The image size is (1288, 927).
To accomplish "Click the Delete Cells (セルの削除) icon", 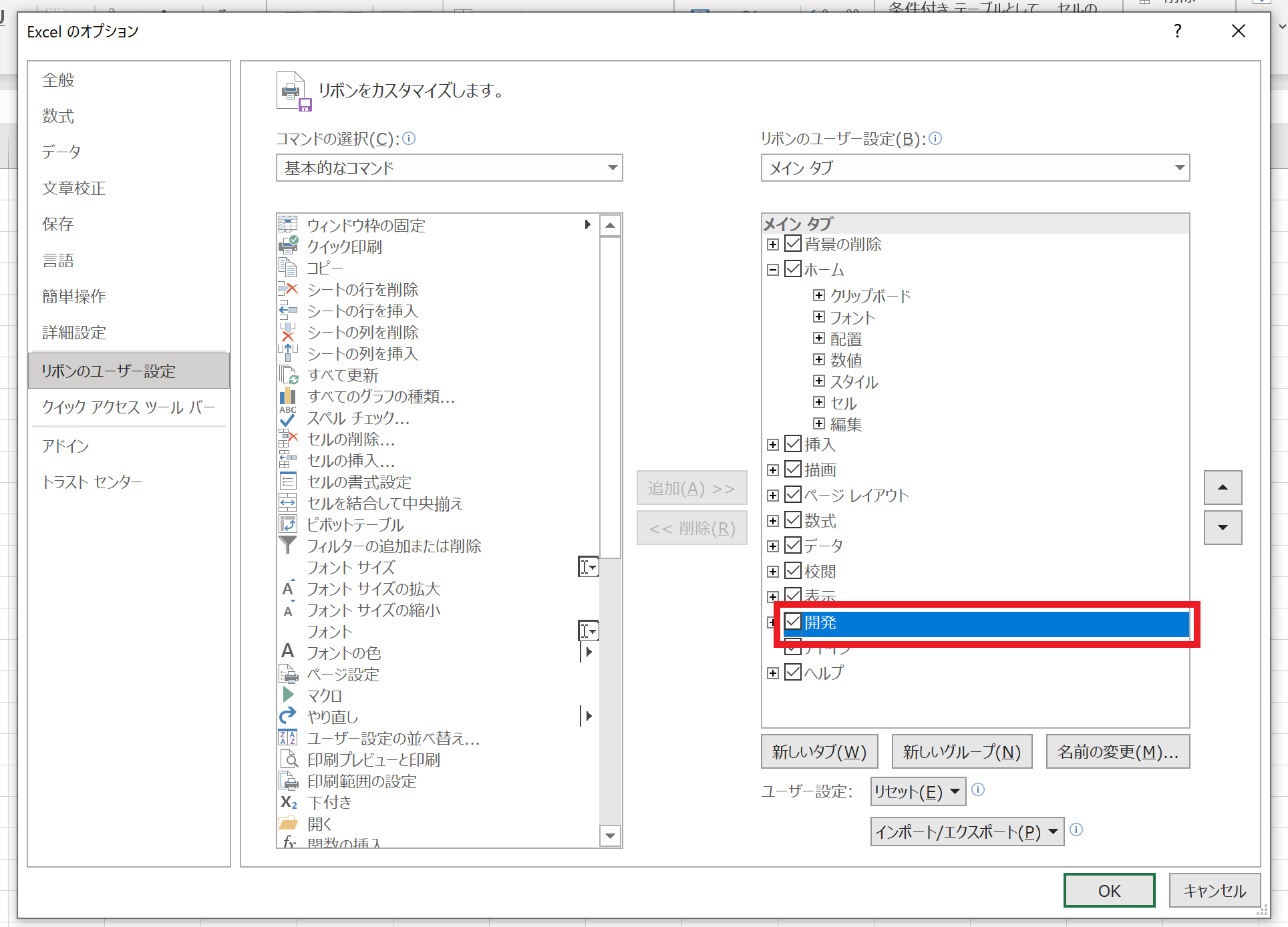I will click(x=288, y=439).
